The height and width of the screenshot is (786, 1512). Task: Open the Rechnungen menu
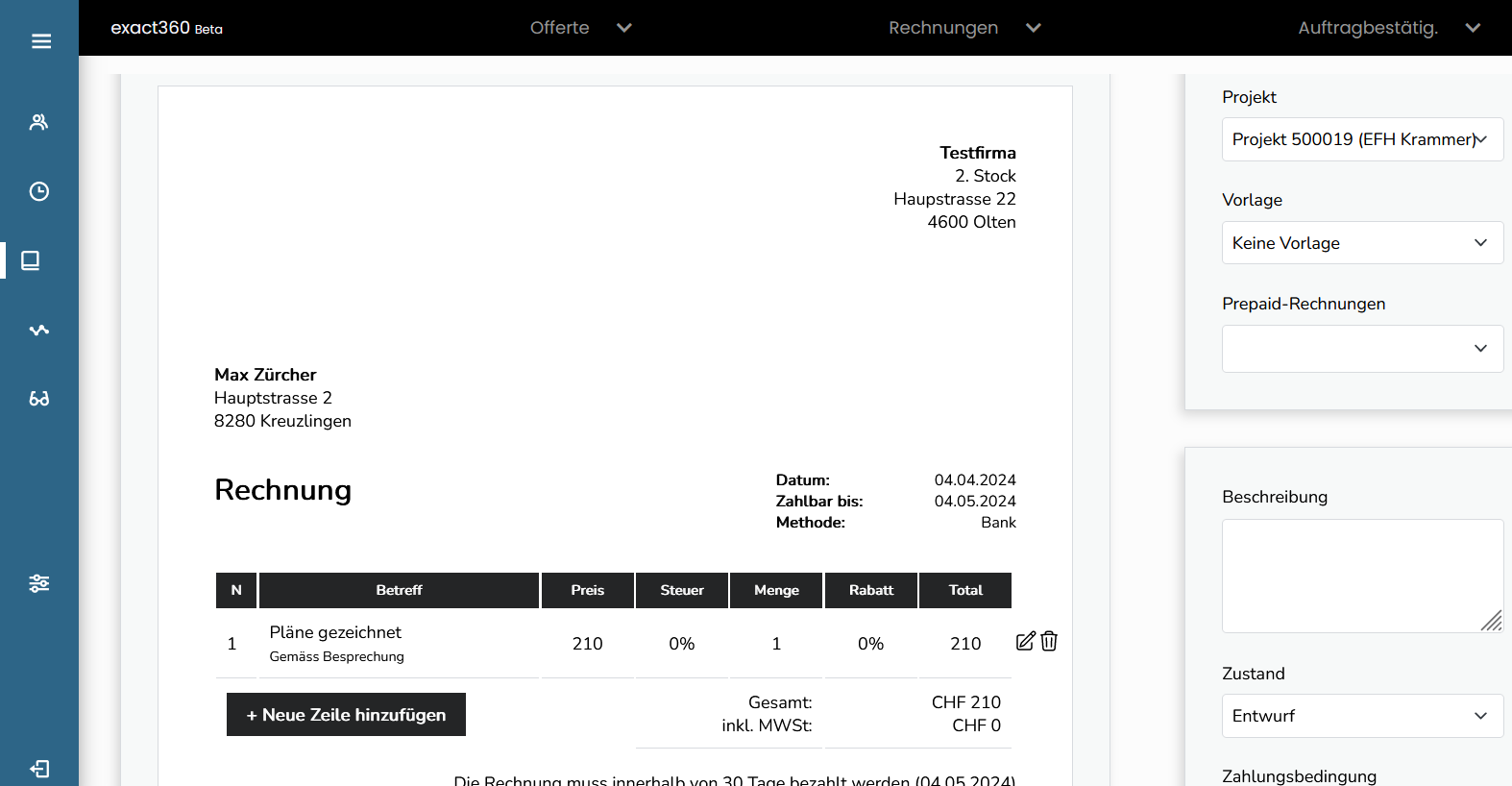coord(963,28)
